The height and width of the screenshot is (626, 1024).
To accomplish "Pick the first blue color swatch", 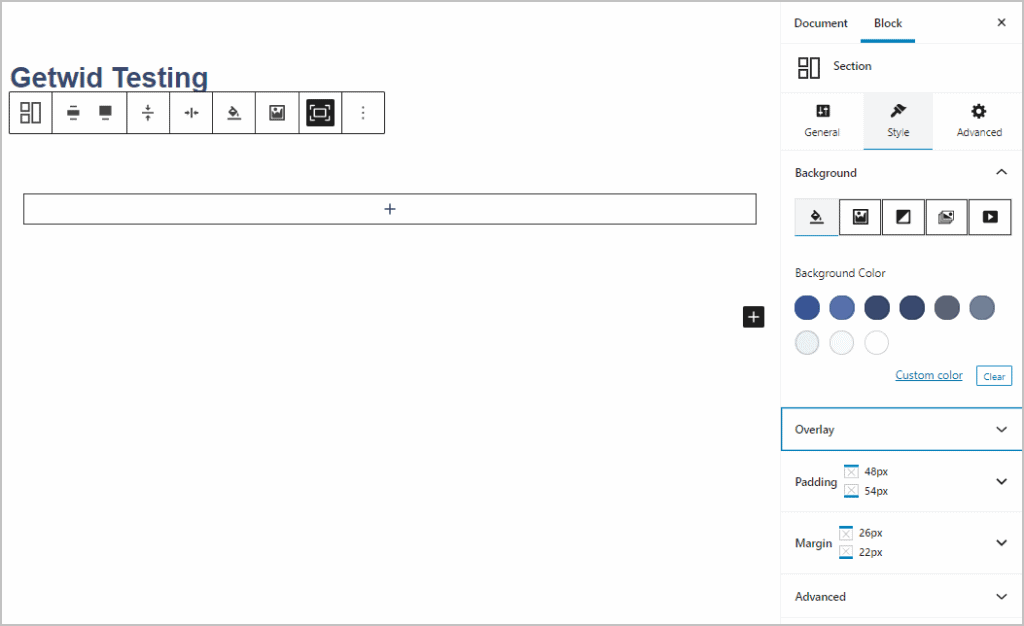I will point(807,307).
